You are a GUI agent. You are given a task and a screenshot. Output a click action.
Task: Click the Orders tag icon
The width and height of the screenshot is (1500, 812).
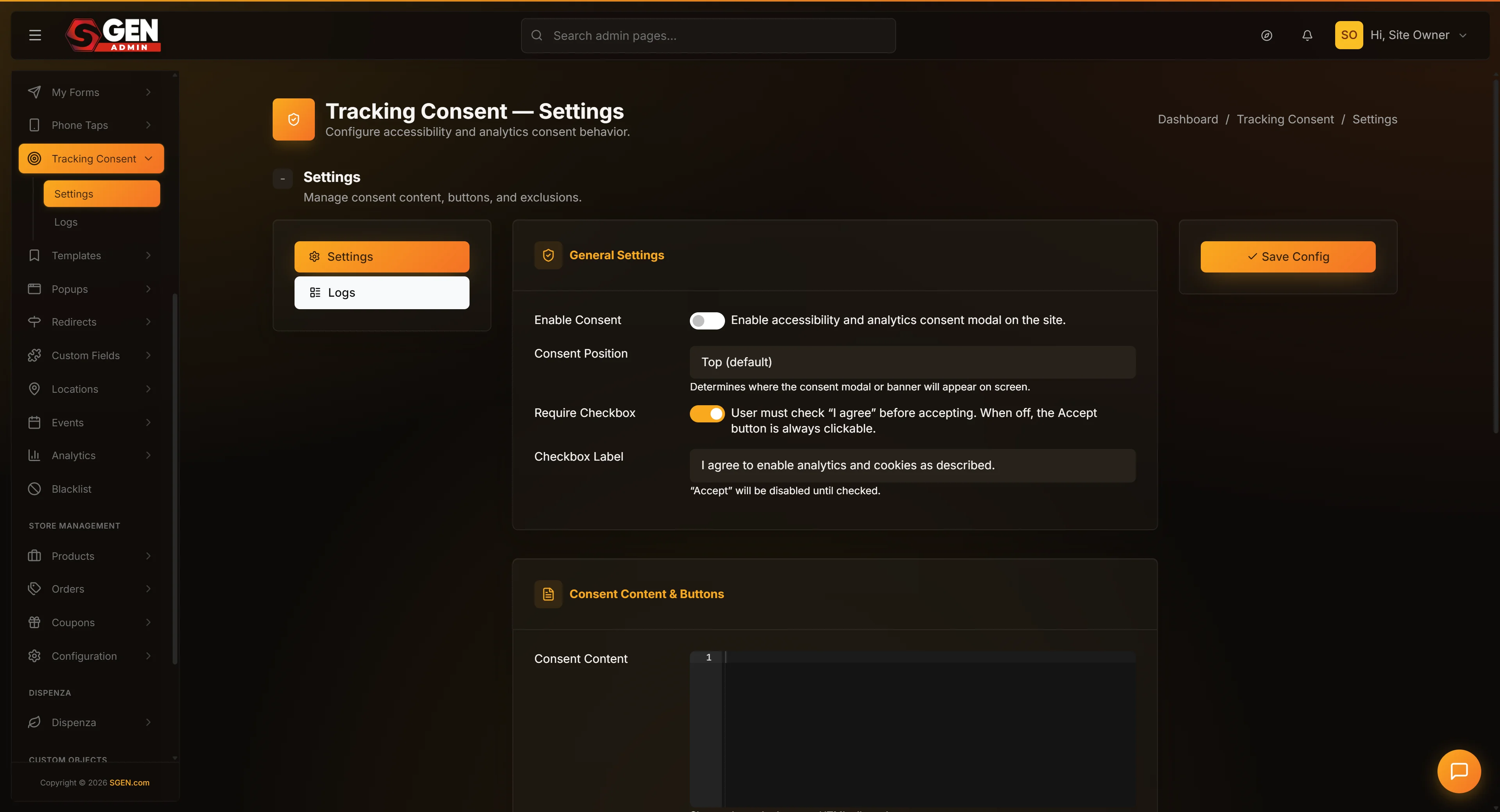[34, 588]
